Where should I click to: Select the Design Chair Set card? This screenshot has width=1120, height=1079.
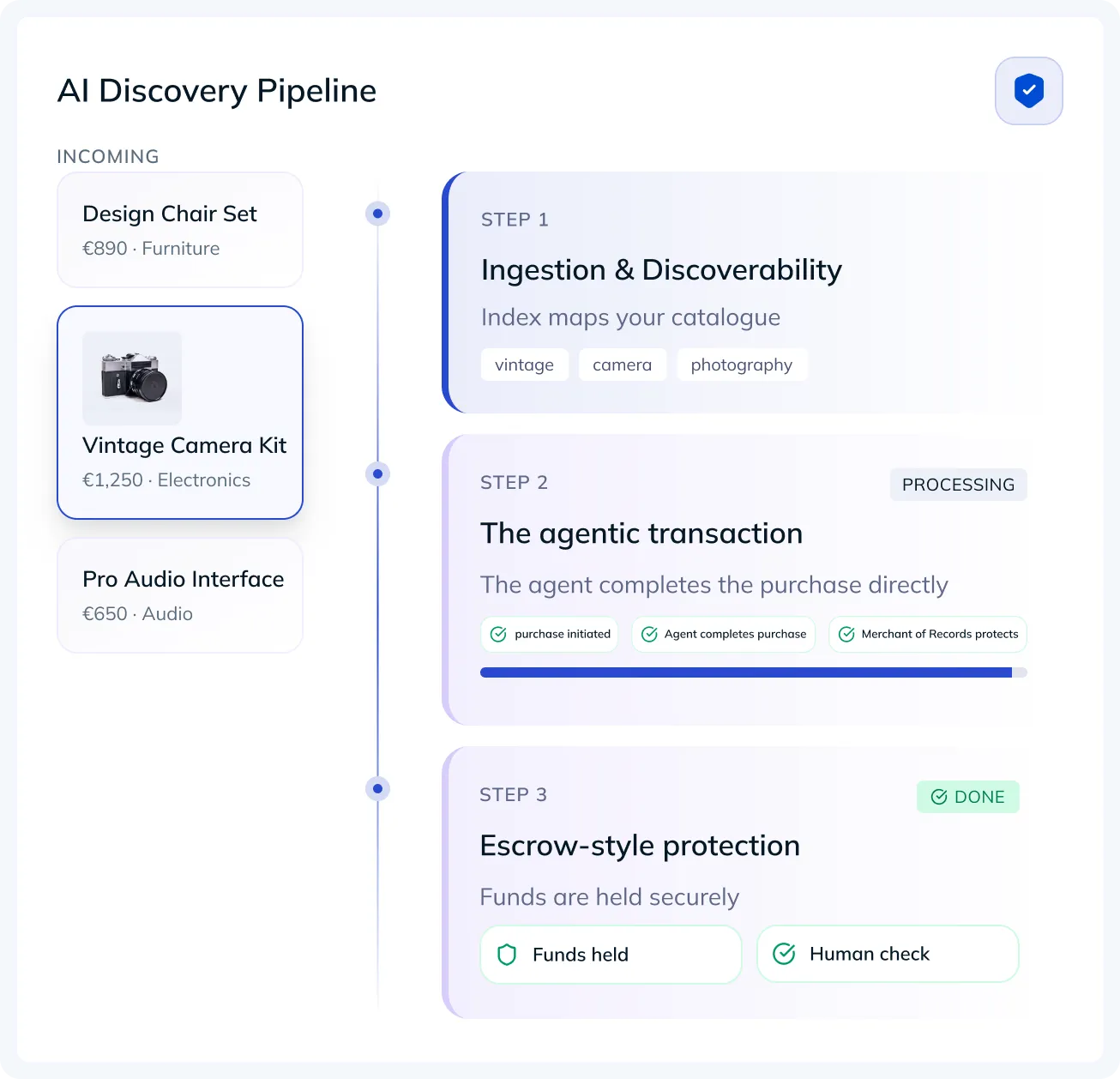point(180,230)
